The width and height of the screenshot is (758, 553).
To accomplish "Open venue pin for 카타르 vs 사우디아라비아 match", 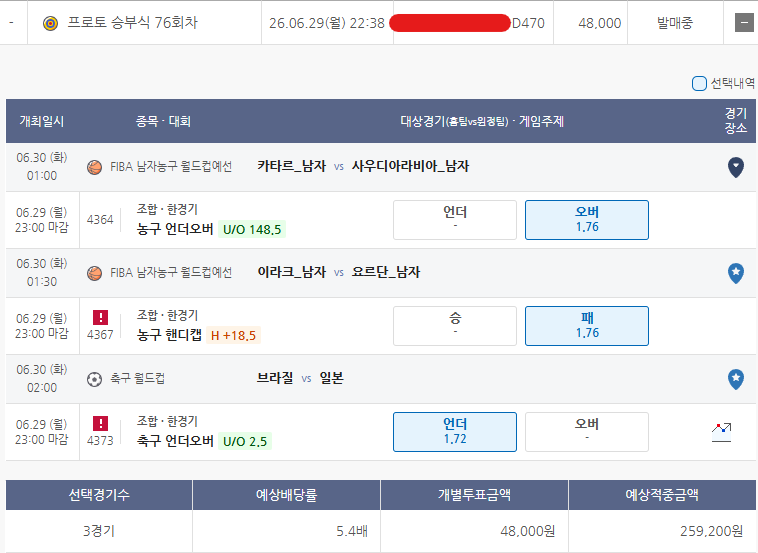I will click(736, 167).
